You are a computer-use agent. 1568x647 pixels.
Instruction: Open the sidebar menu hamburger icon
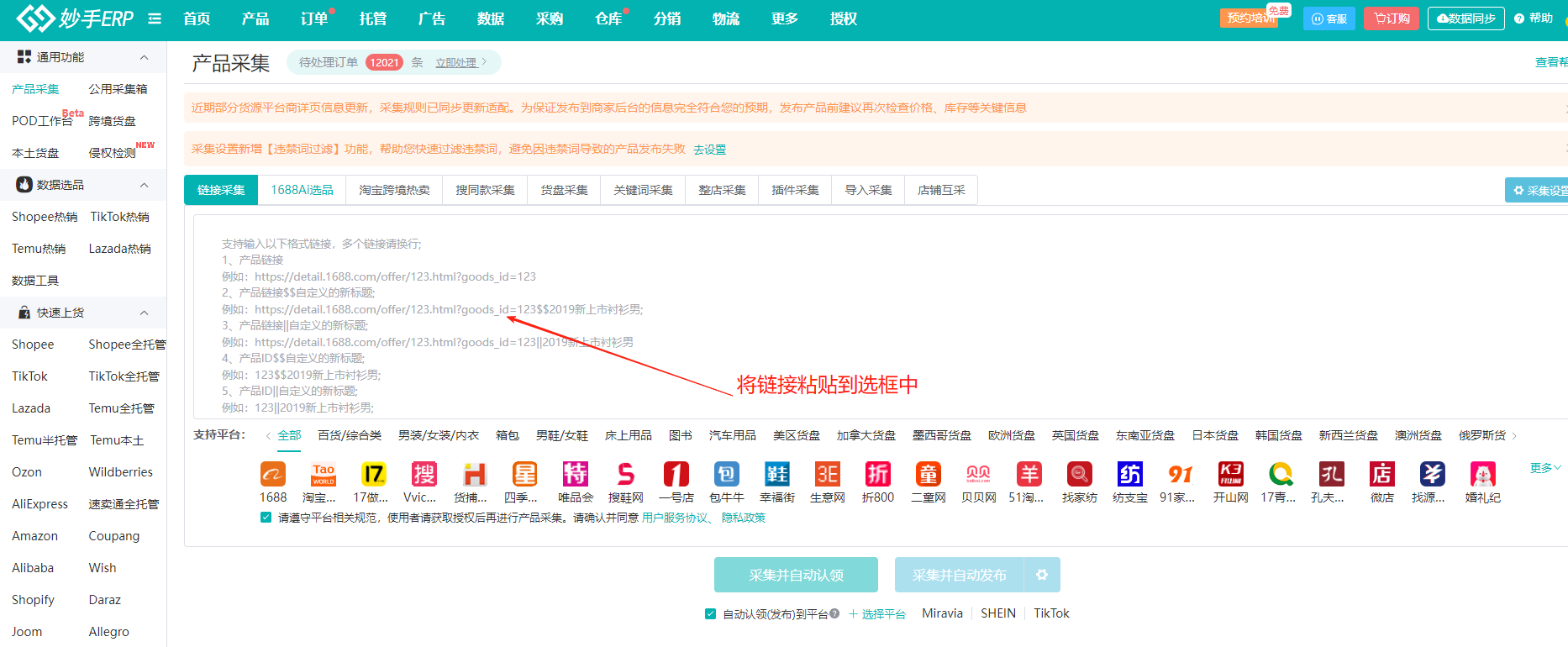[x=155, y=18]
